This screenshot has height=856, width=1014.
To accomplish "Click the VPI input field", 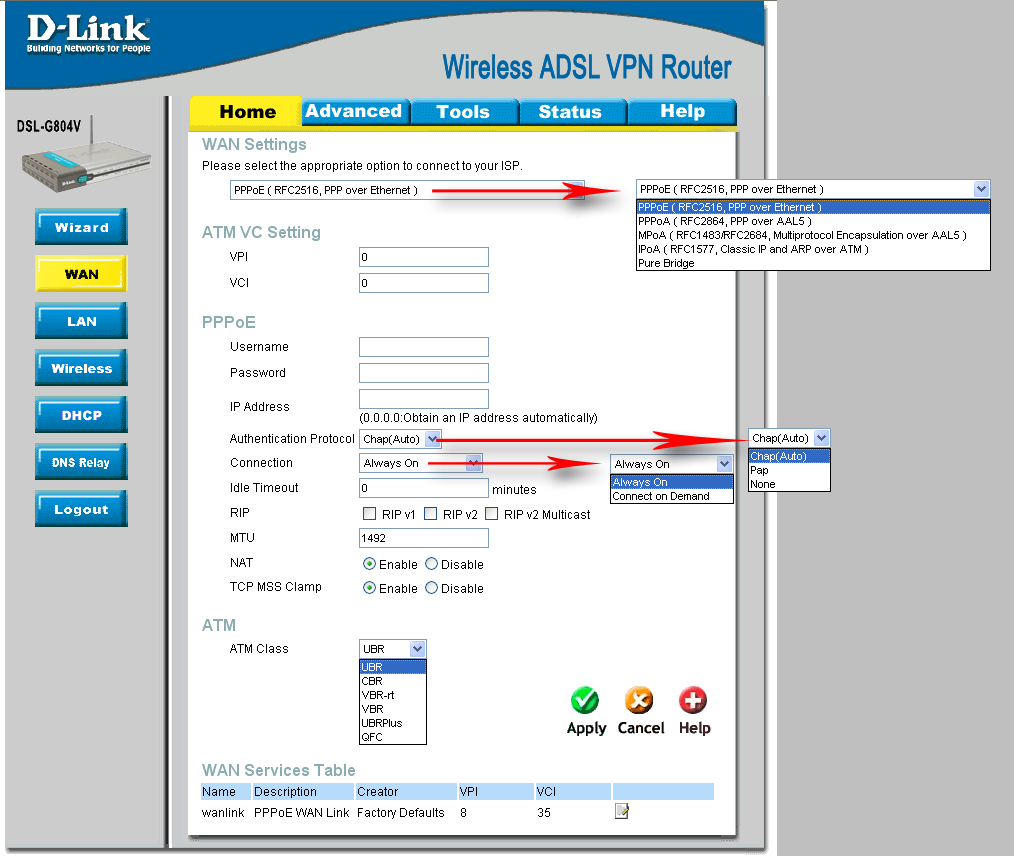I will click(424, 257).
